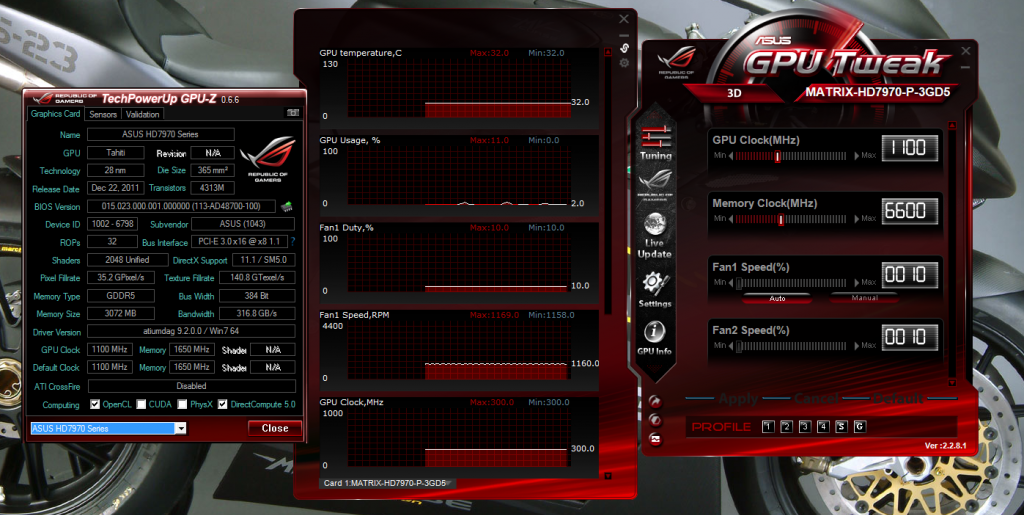Click the S profile button

(x=841, y=427)
